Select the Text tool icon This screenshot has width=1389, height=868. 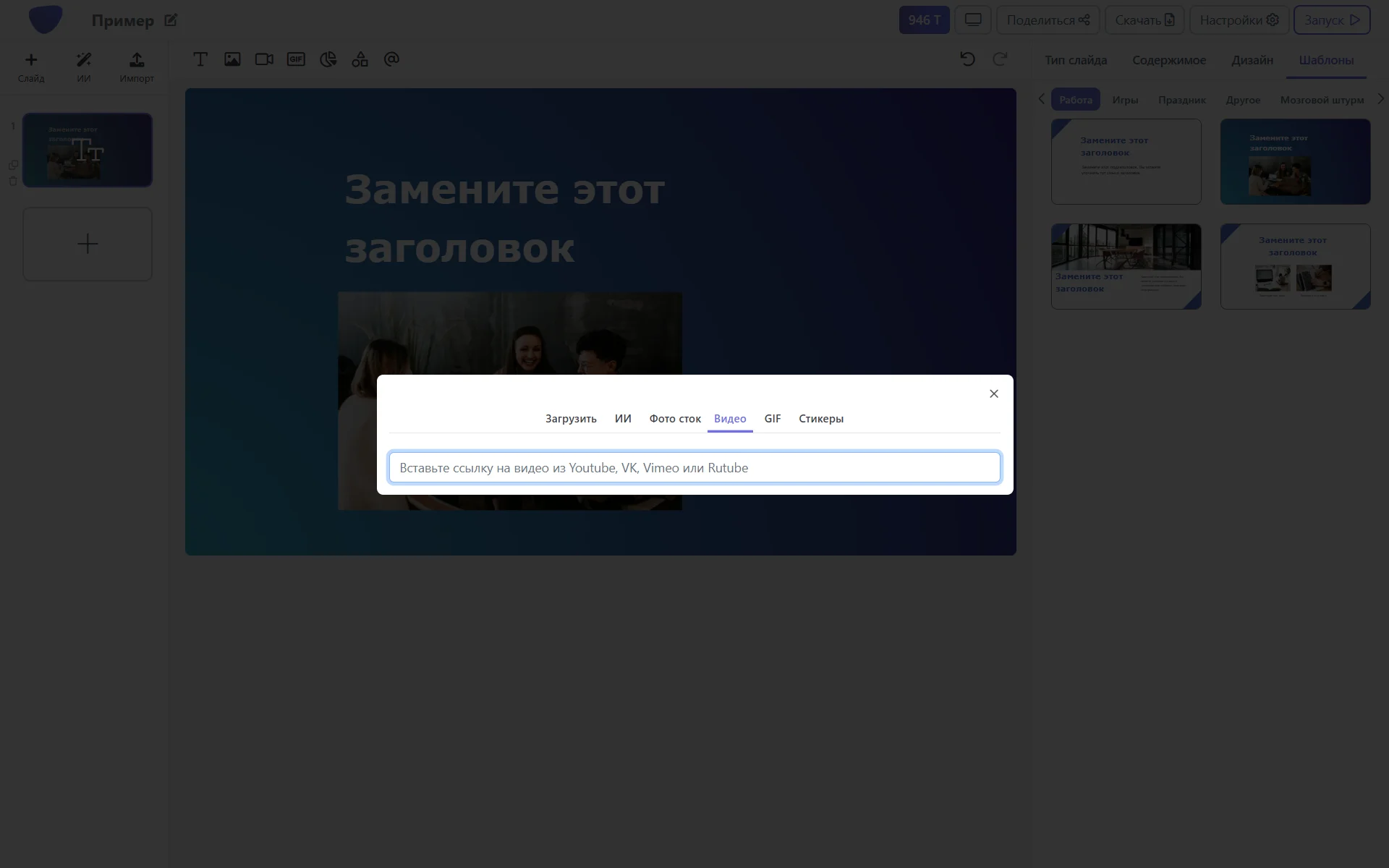pyautogui.click(x=200, y=59)
